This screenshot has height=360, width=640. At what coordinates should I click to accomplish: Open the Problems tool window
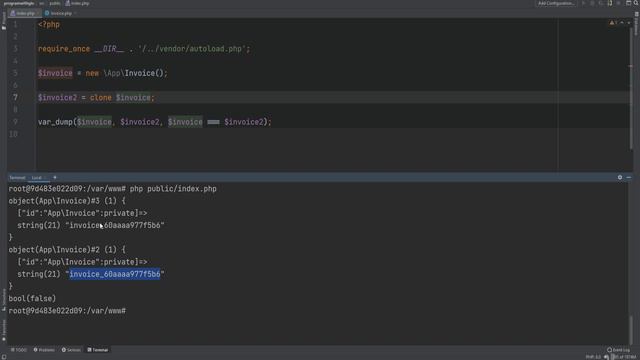[44, 350]
